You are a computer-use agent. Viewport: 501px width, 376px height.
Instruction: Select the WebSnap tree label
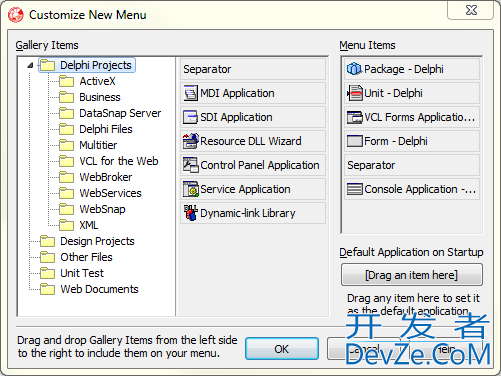(102, 209)
